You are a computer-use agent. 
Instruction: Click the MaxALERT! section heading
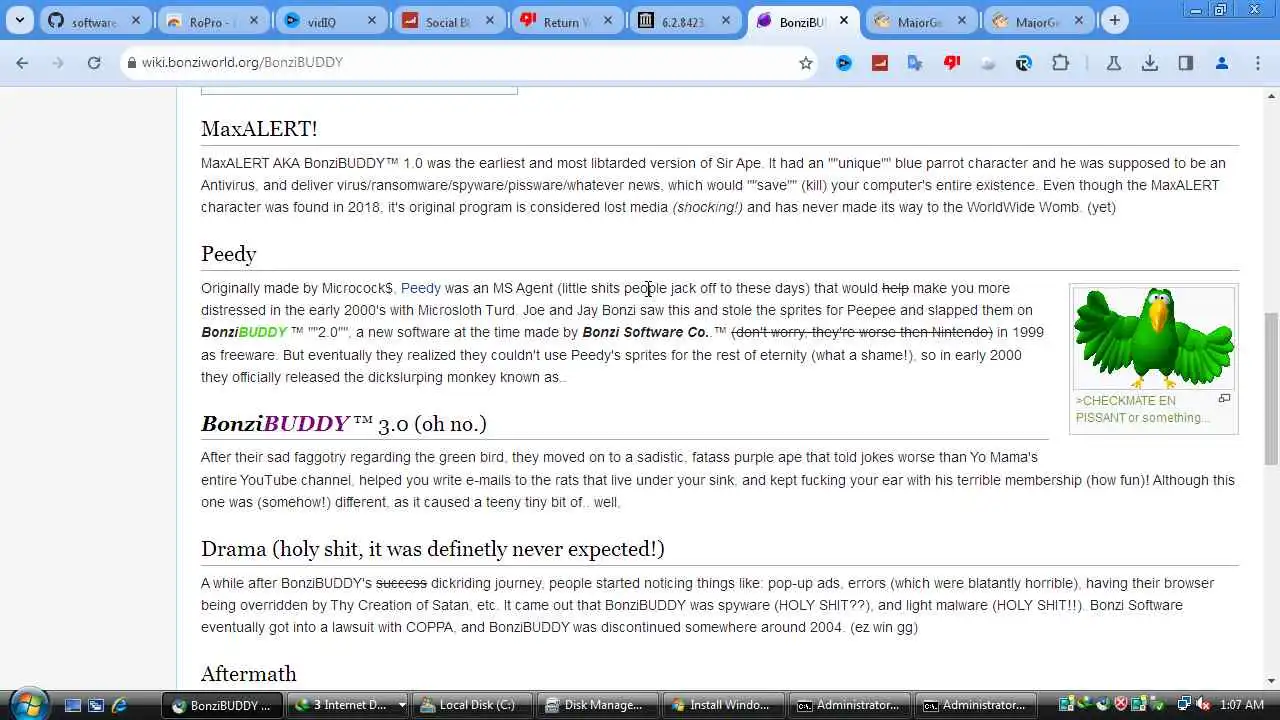[x=259, y=129]
